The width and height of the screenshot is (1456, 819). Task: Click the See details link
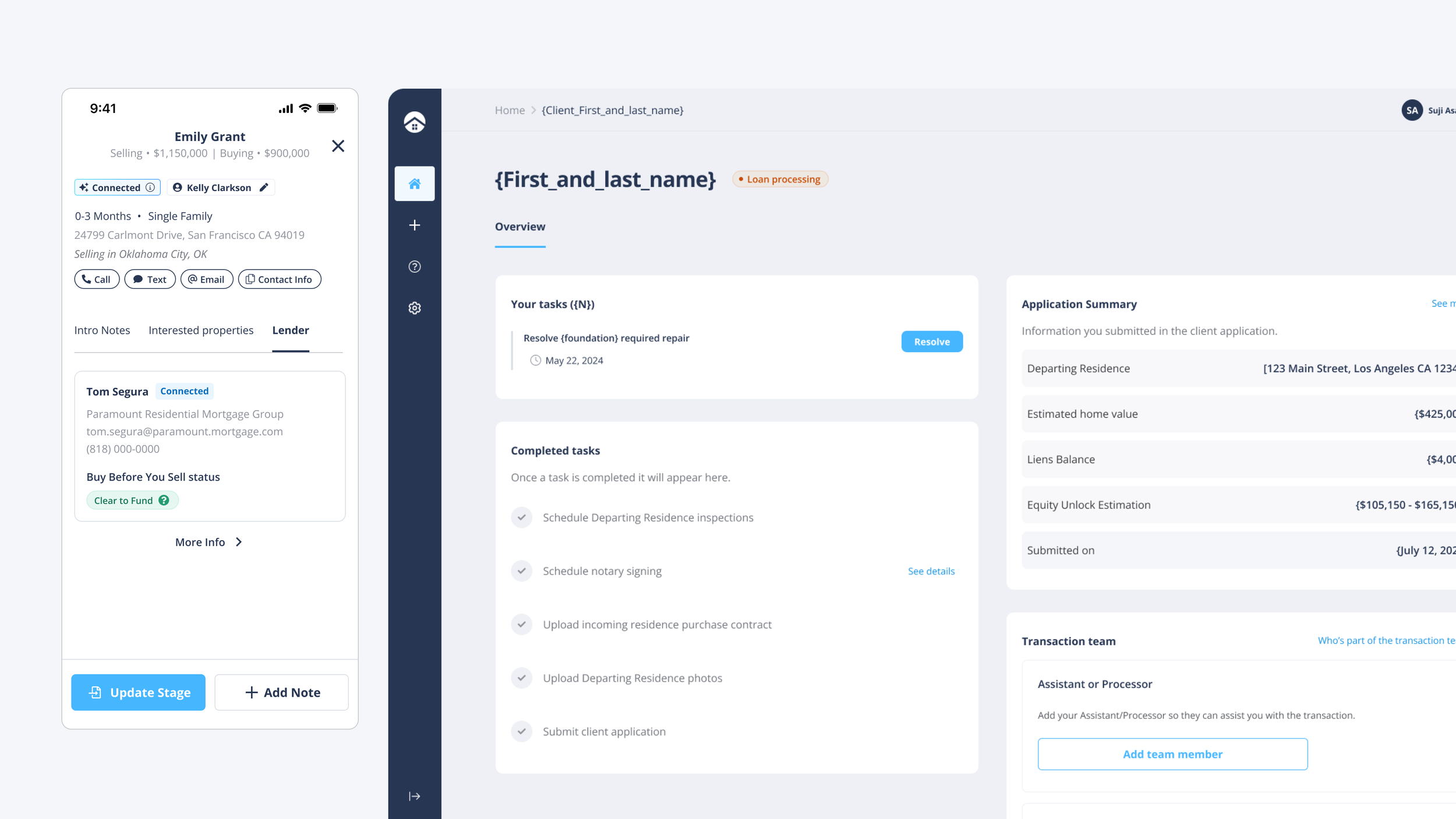931,571
